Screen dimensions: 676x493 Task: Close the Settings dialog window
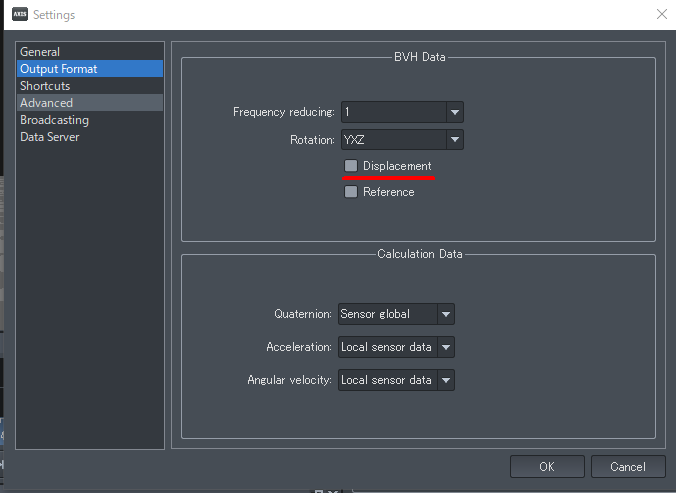tap(662, 14)
